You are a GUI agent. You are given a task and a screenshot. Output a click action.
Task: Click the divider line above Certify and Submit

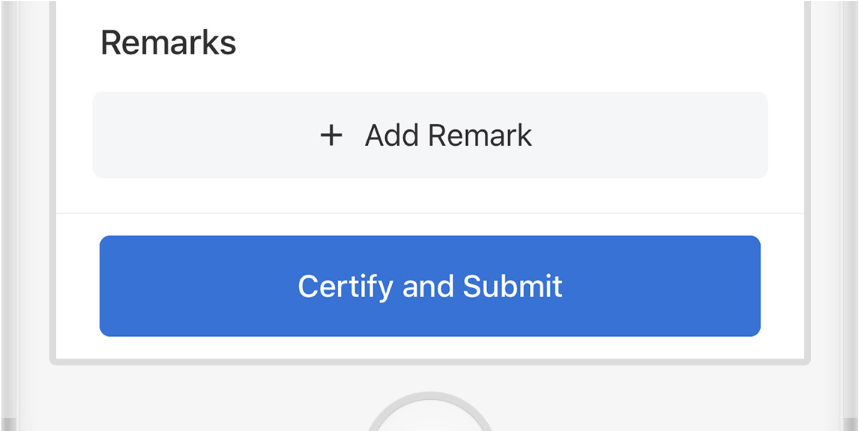click(x=430, y=213)
